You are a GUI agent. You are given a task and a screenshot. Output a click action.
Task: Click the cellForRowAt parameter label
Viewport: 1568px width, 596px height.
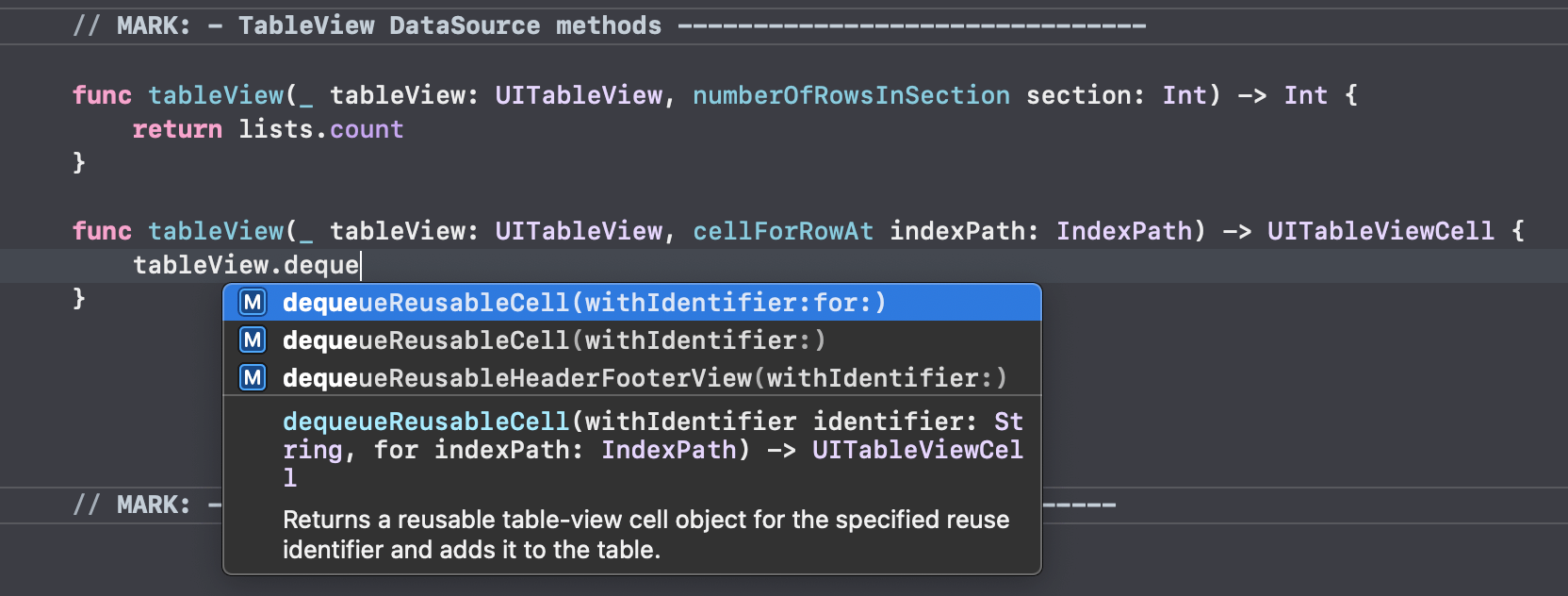[x=783, y=231]
